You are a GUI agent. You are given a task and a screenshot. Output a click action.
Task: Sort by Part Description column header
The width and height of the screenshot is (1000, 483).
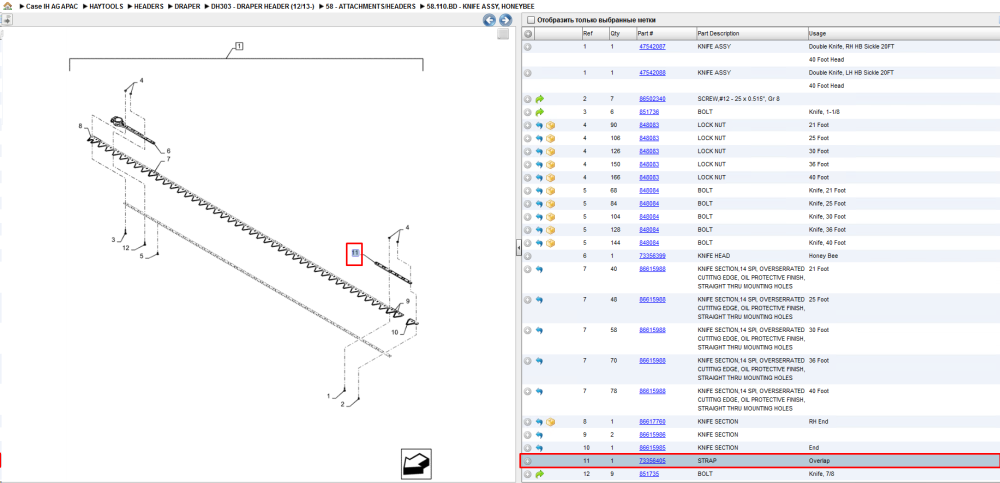tap(719, 33)
